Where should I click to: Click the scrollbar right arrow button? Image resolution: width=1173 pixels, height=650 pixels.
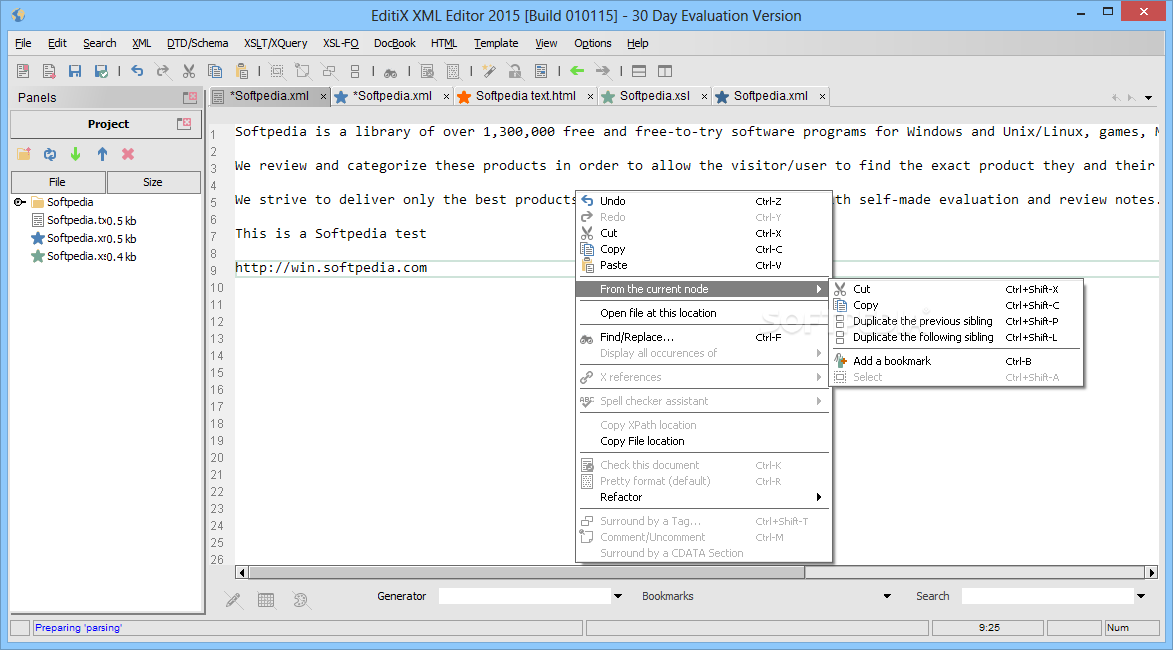(x=1151, y=572)
